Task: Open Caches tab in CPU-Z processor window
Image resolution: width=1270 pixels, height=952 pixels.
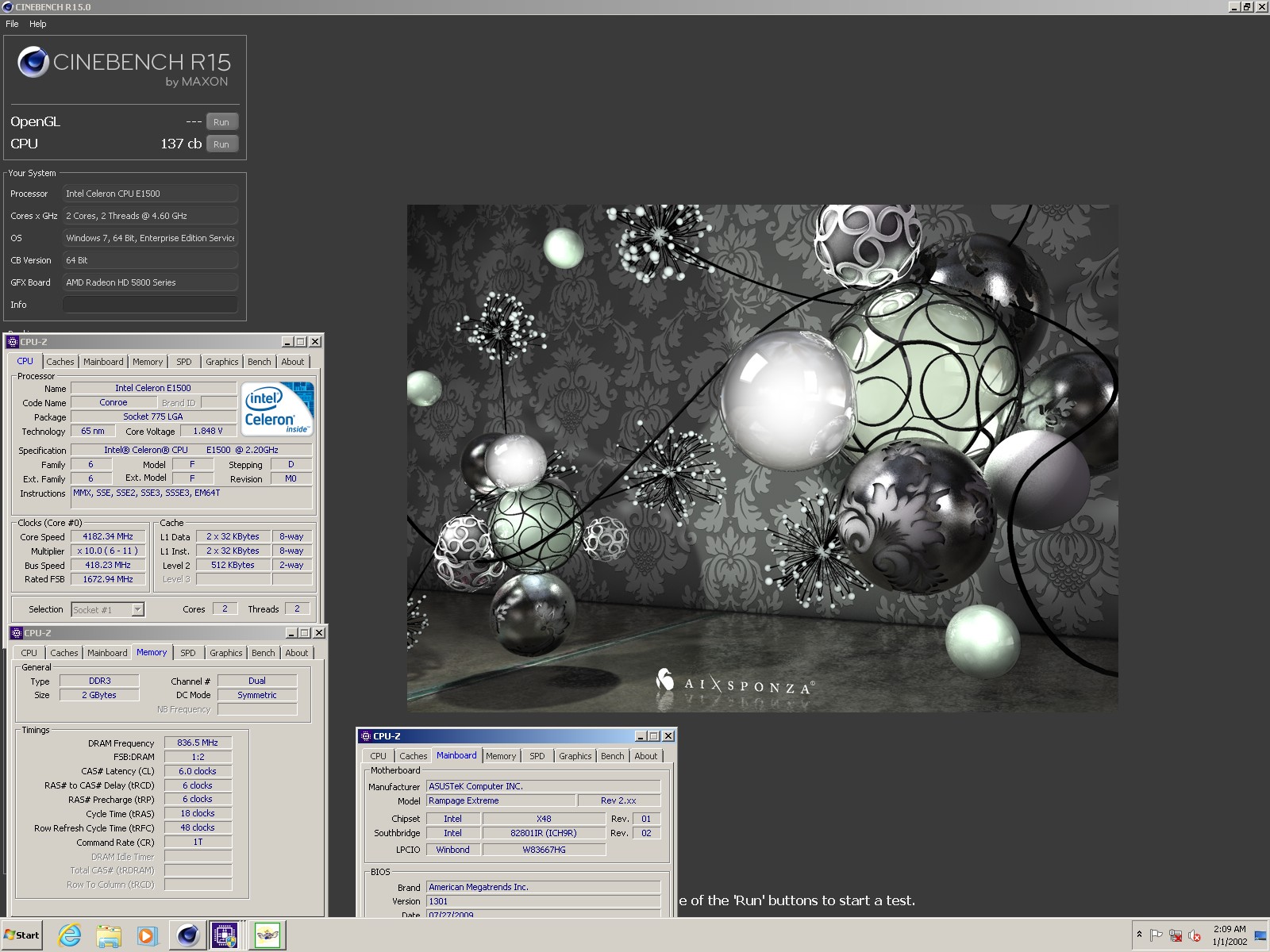Action: [60, 362]
